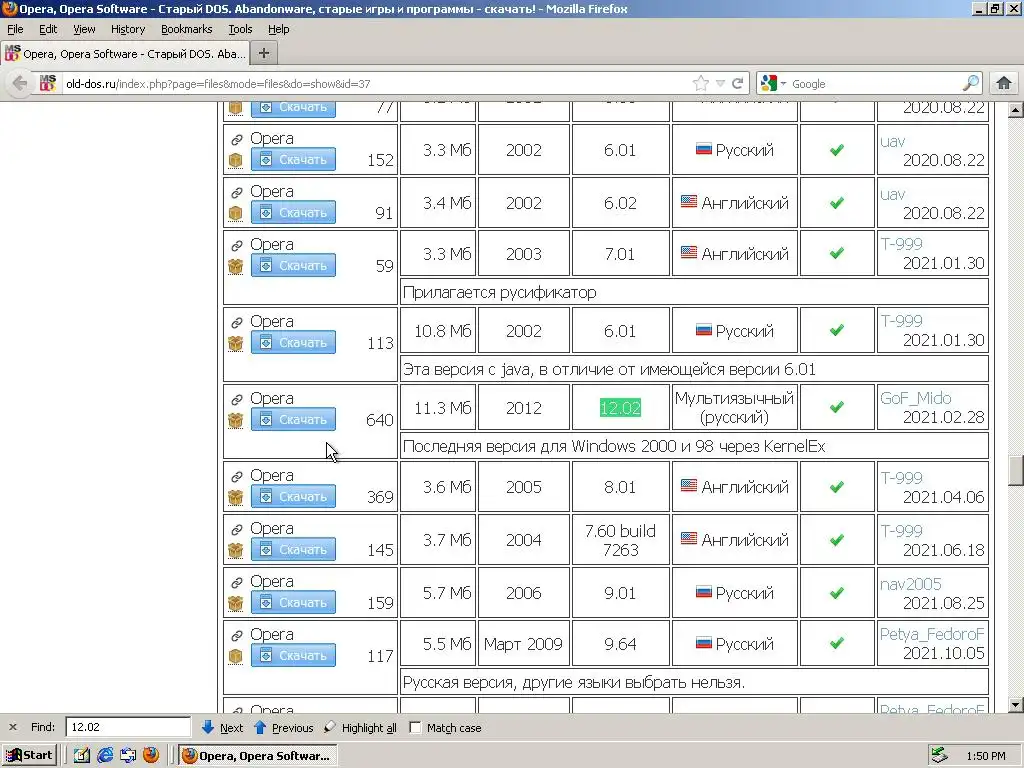Click the search magnifier icon in Google box
This screenshot has height=768, width=1024.
pyautogui.click(x=971, y=83)
